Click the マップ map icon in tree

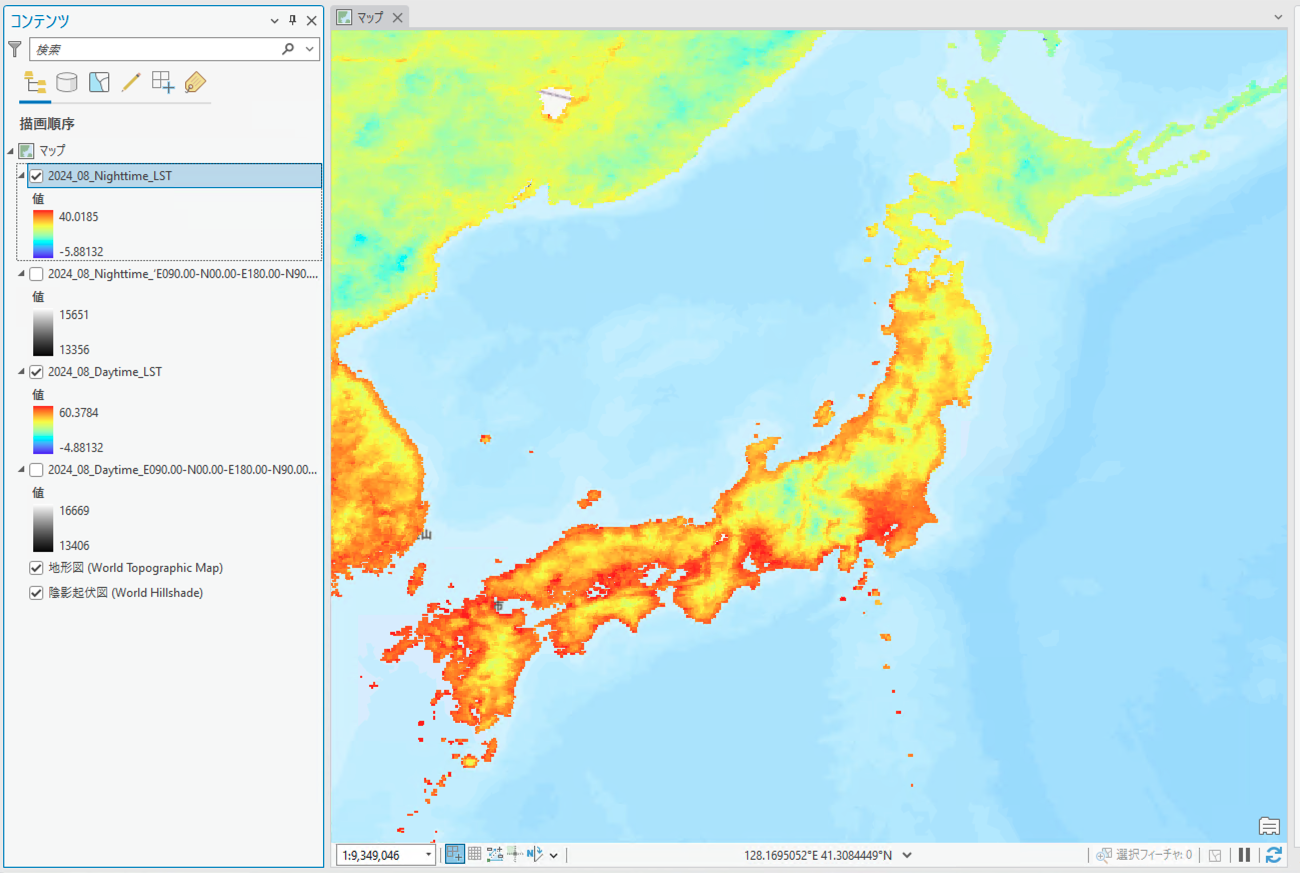(x=27, y=151)
